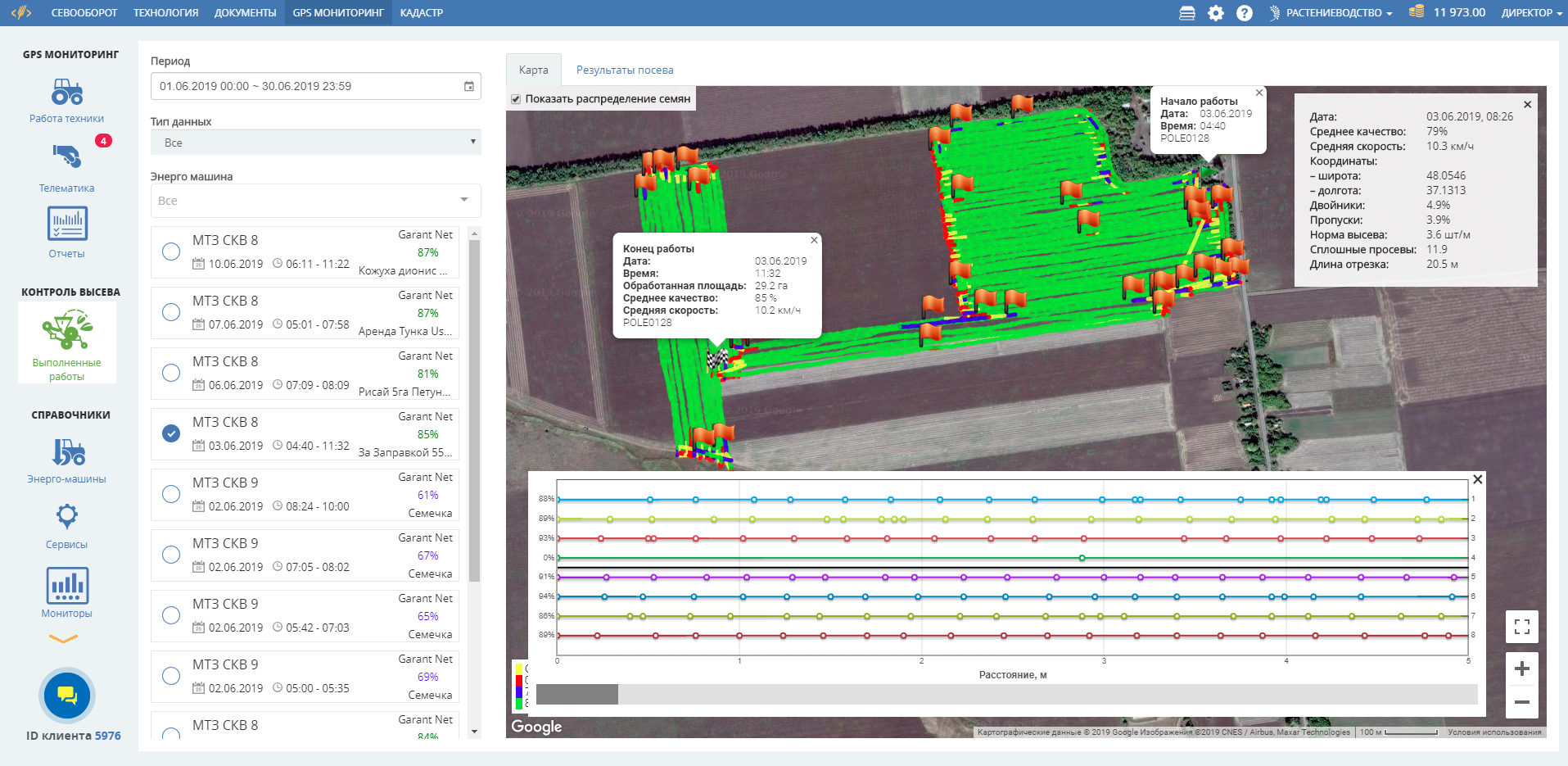Screen dimensions: 1568x766
Task: Open the Кадастр menu item
Action: pyautogui.click(x=421, y=13)
